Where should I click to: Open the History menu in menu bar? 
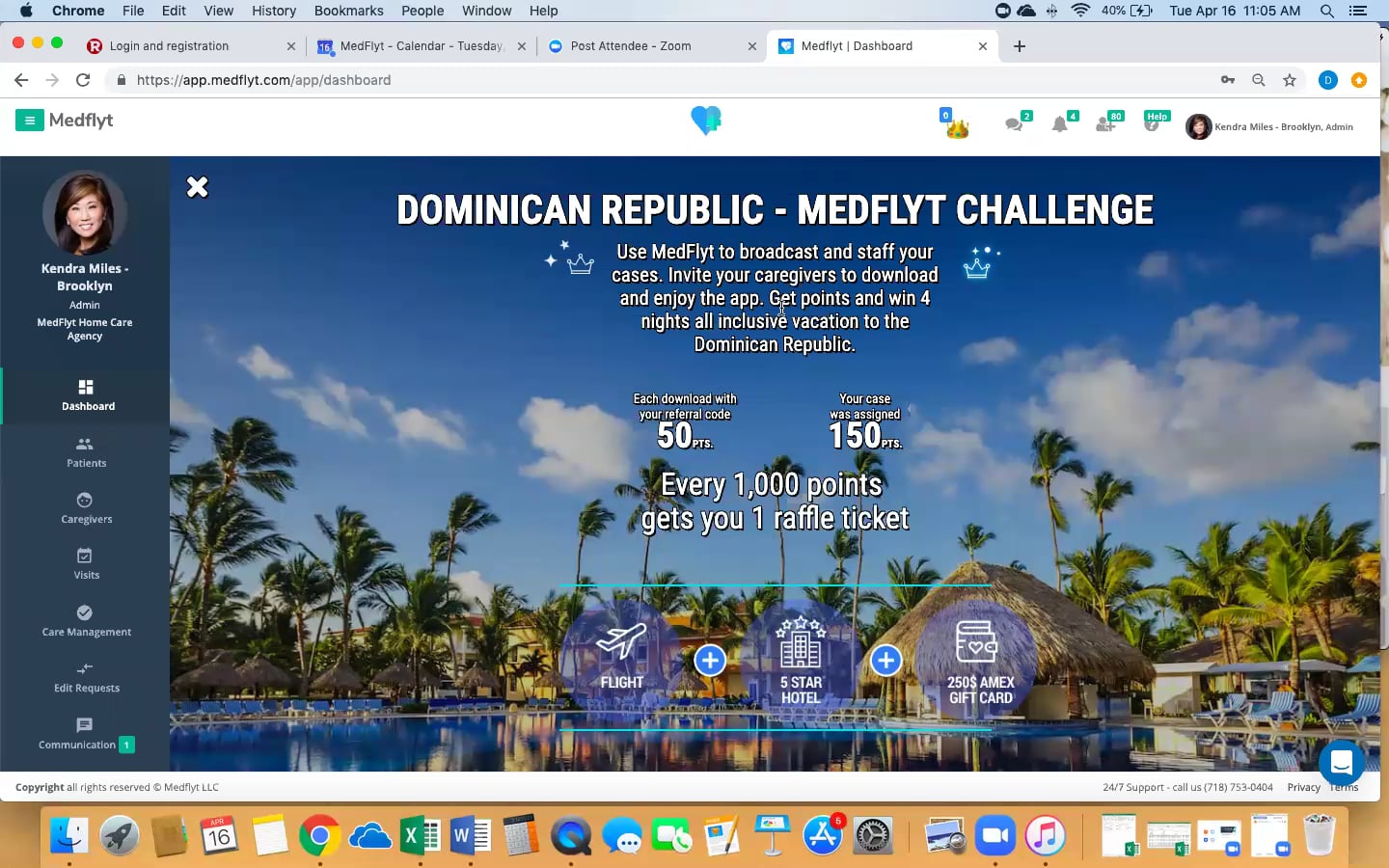274,11
